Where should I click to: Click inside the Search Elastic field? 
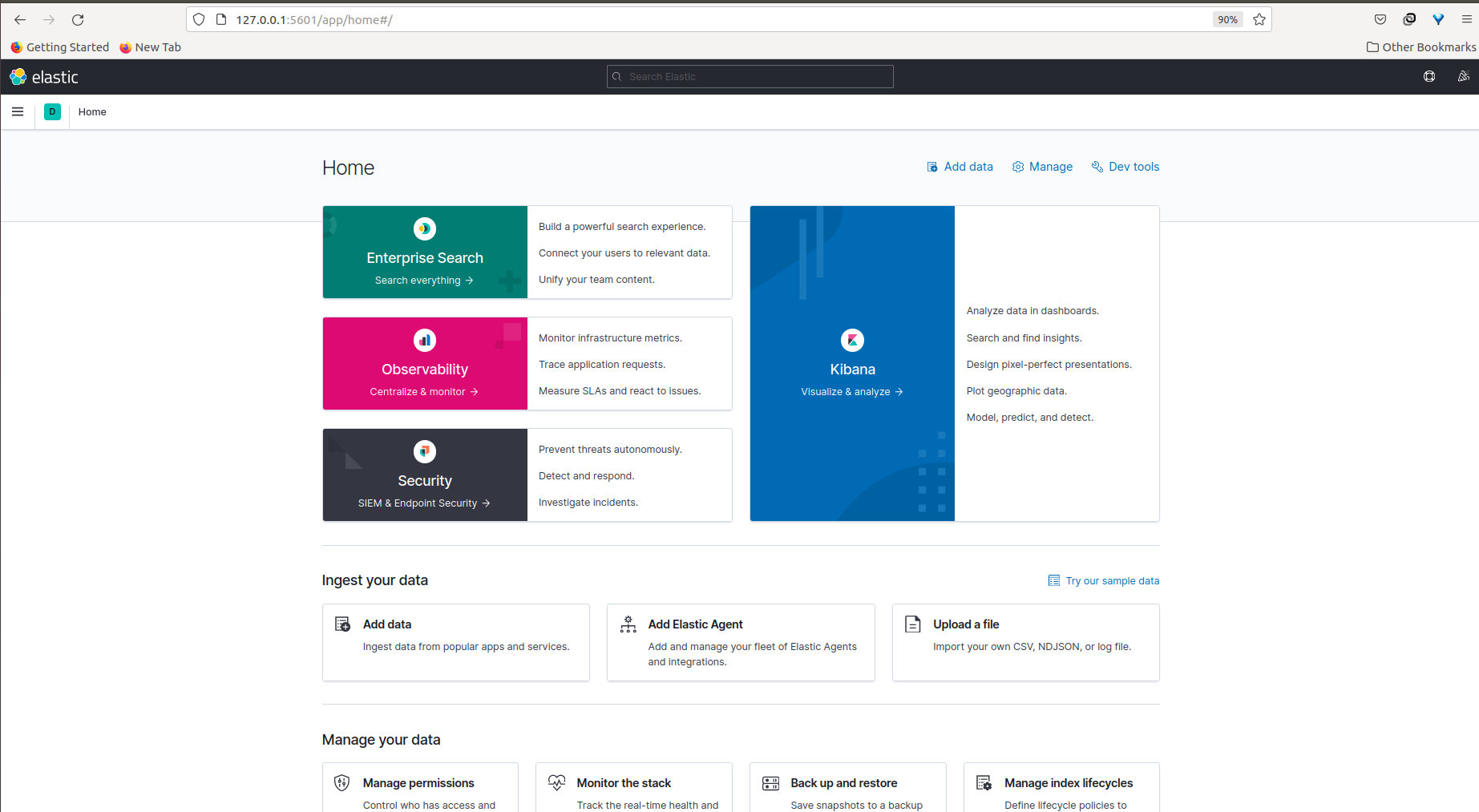[750, 76]
